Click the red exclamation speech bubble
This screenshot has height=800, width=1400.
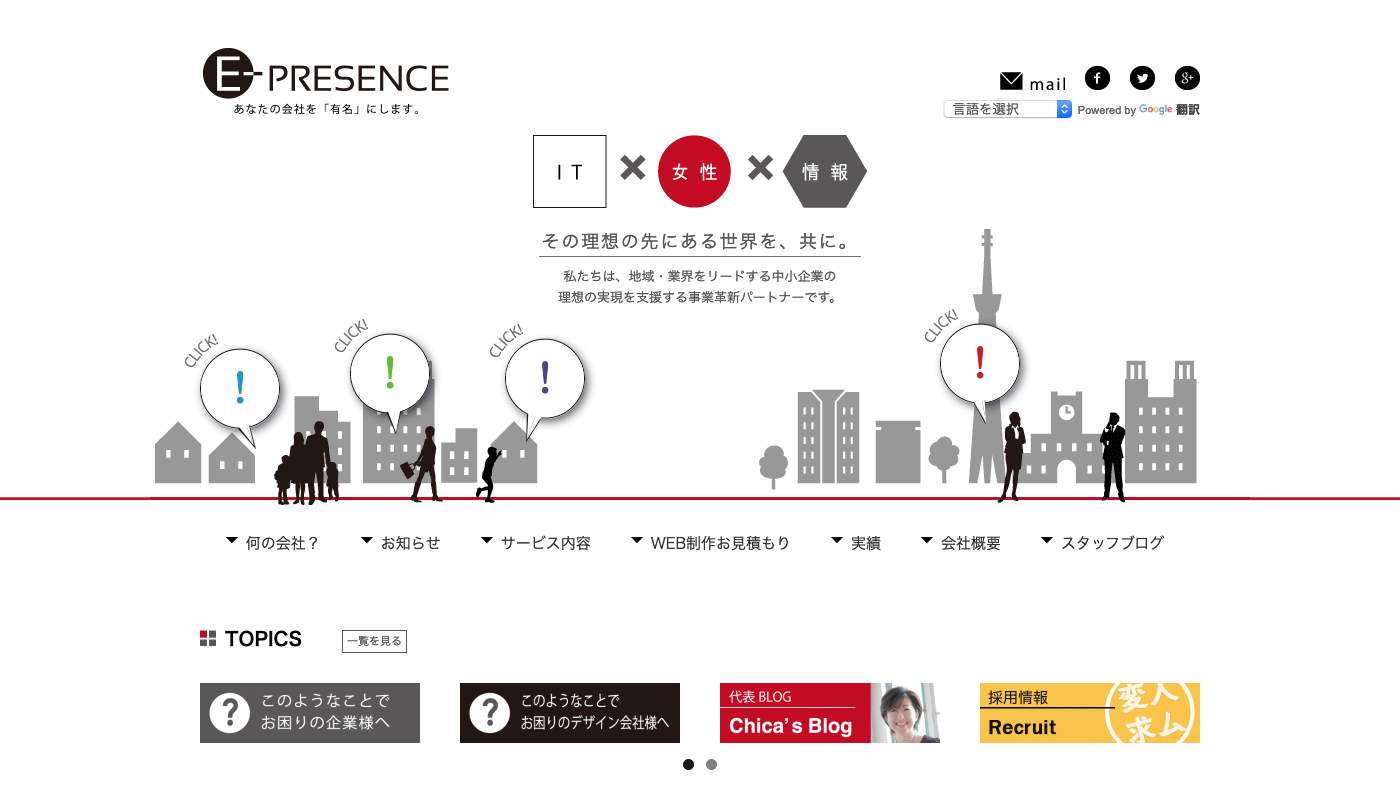coord(980,363)
